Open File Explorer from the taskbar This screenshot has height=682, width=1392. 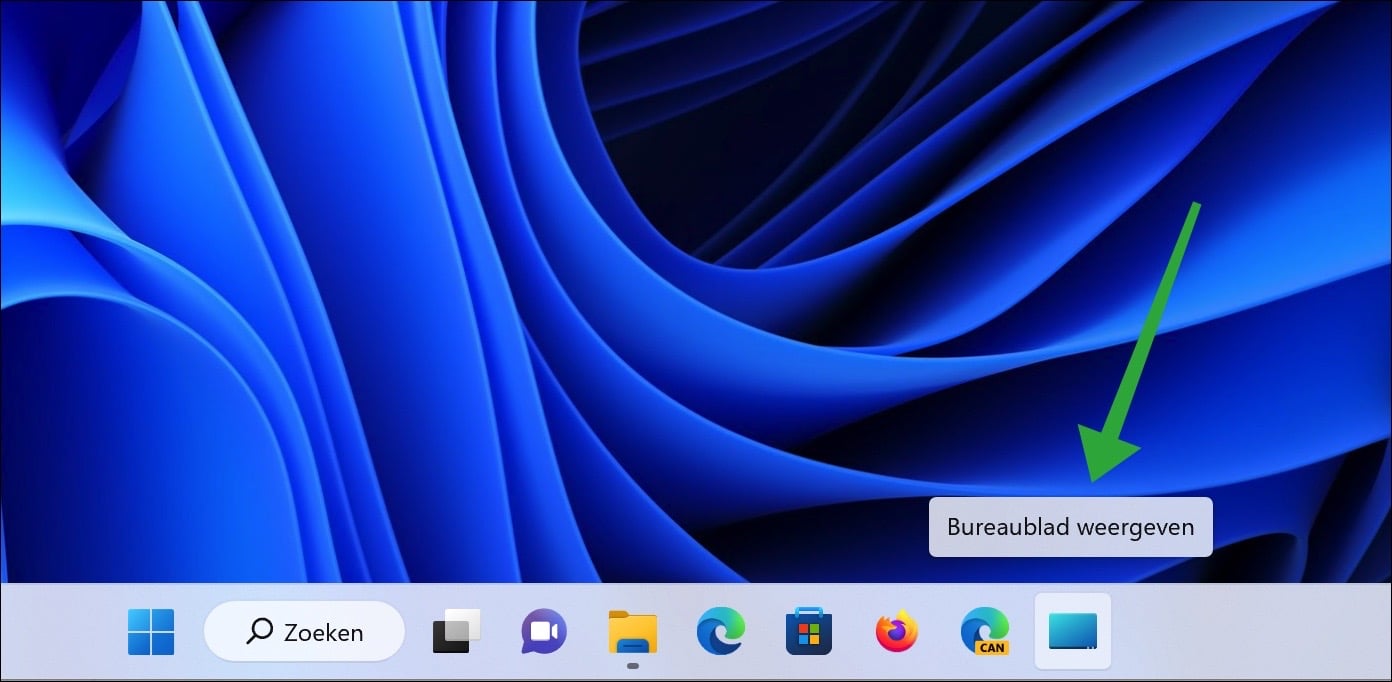point(632,632)
